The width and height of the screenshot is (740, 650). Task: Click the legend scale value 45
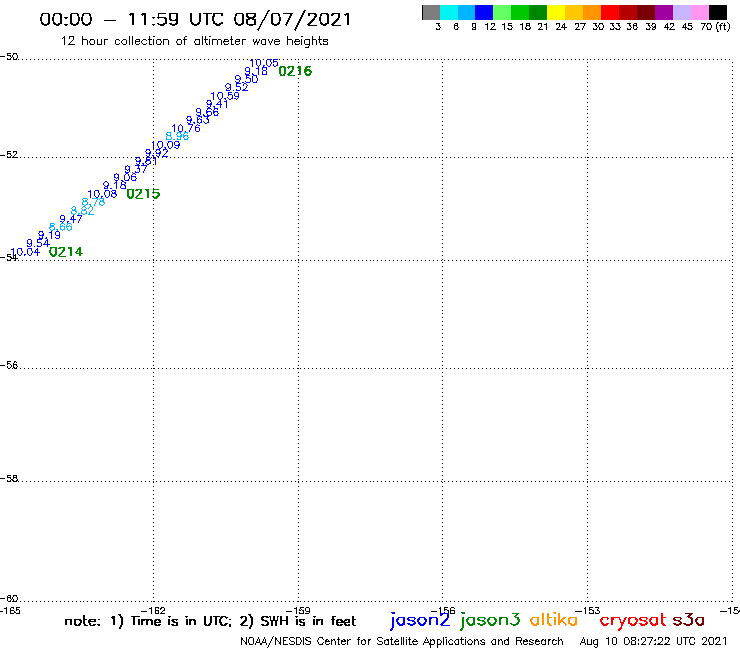687,27
